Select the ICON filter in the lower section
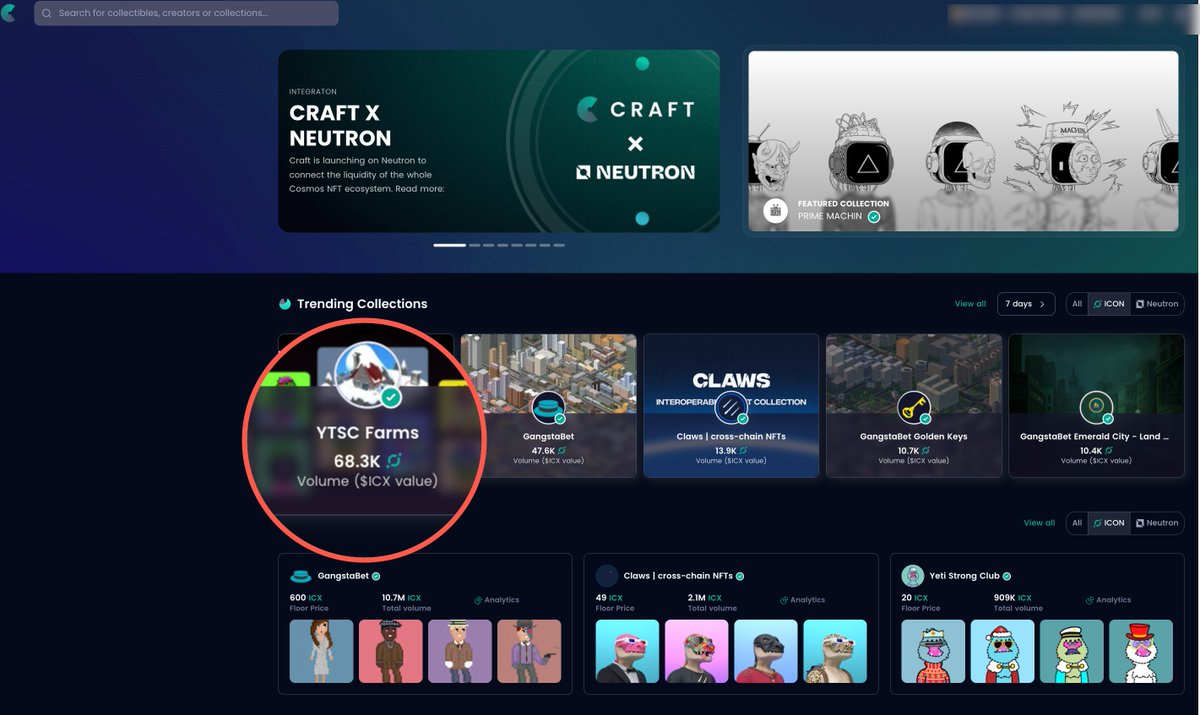This screenshot has width=1200, height=715. click(x=1108, y=523)
